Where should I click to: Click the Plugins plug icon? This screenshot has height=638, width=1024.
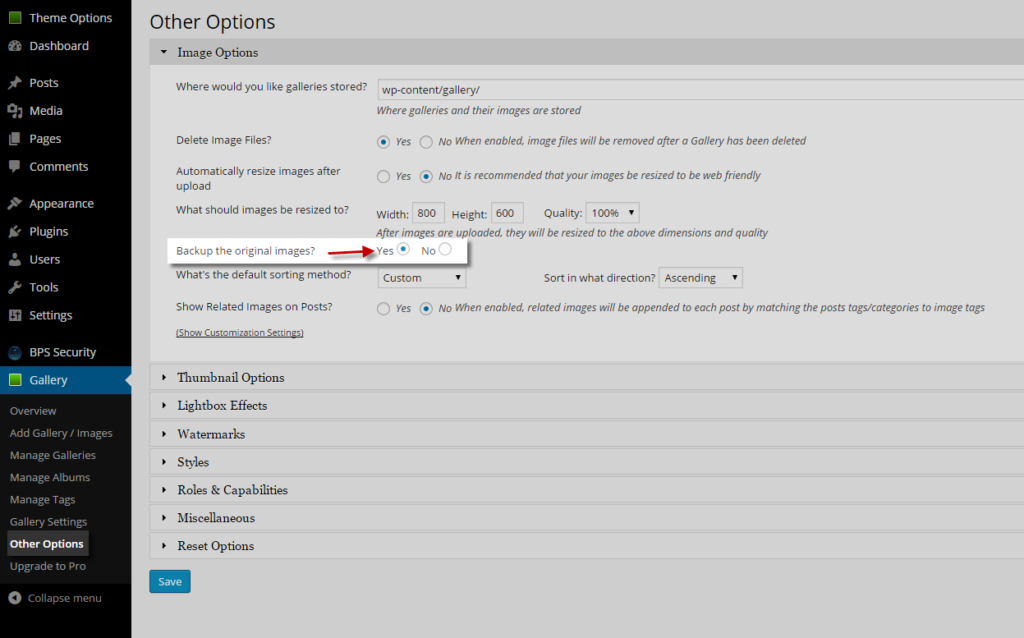tap(15, 232)
